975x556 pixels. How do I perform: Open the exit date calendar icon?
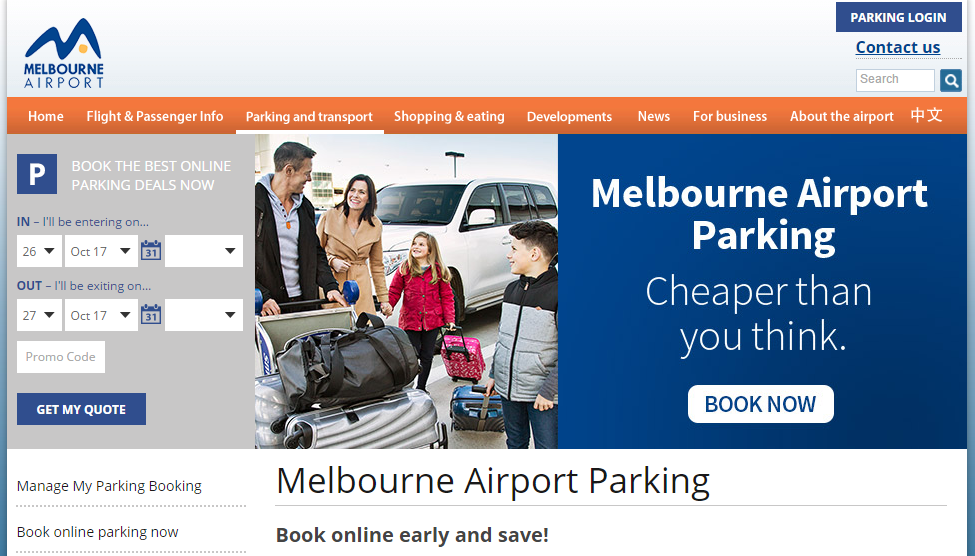151,315
